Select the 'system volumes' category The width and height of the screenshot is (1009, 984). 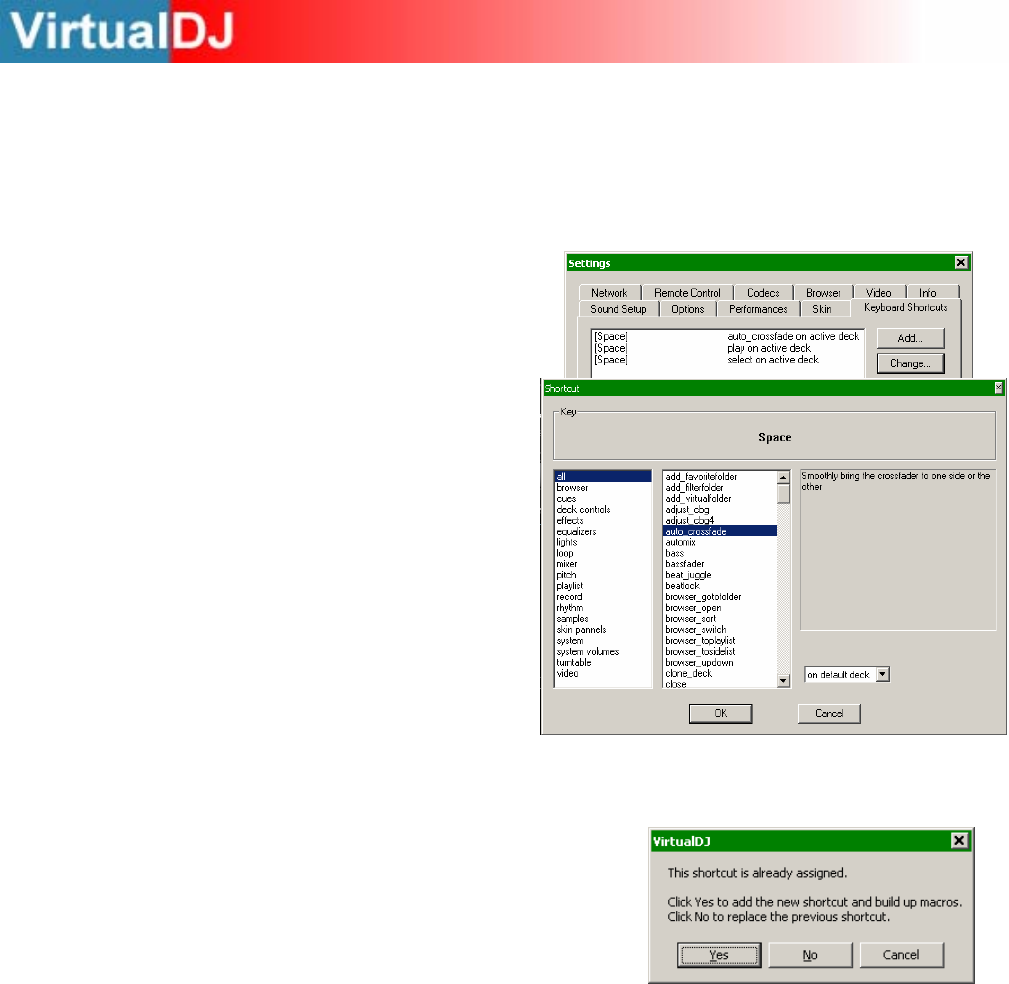[x=602, y=652]
